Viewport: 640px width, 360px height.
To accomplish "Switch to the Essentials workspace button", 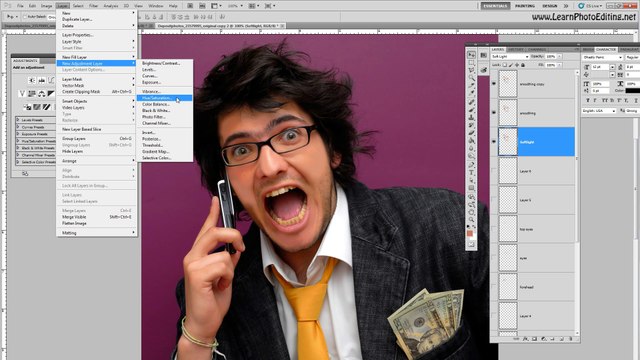I will (x=495, y=6).
